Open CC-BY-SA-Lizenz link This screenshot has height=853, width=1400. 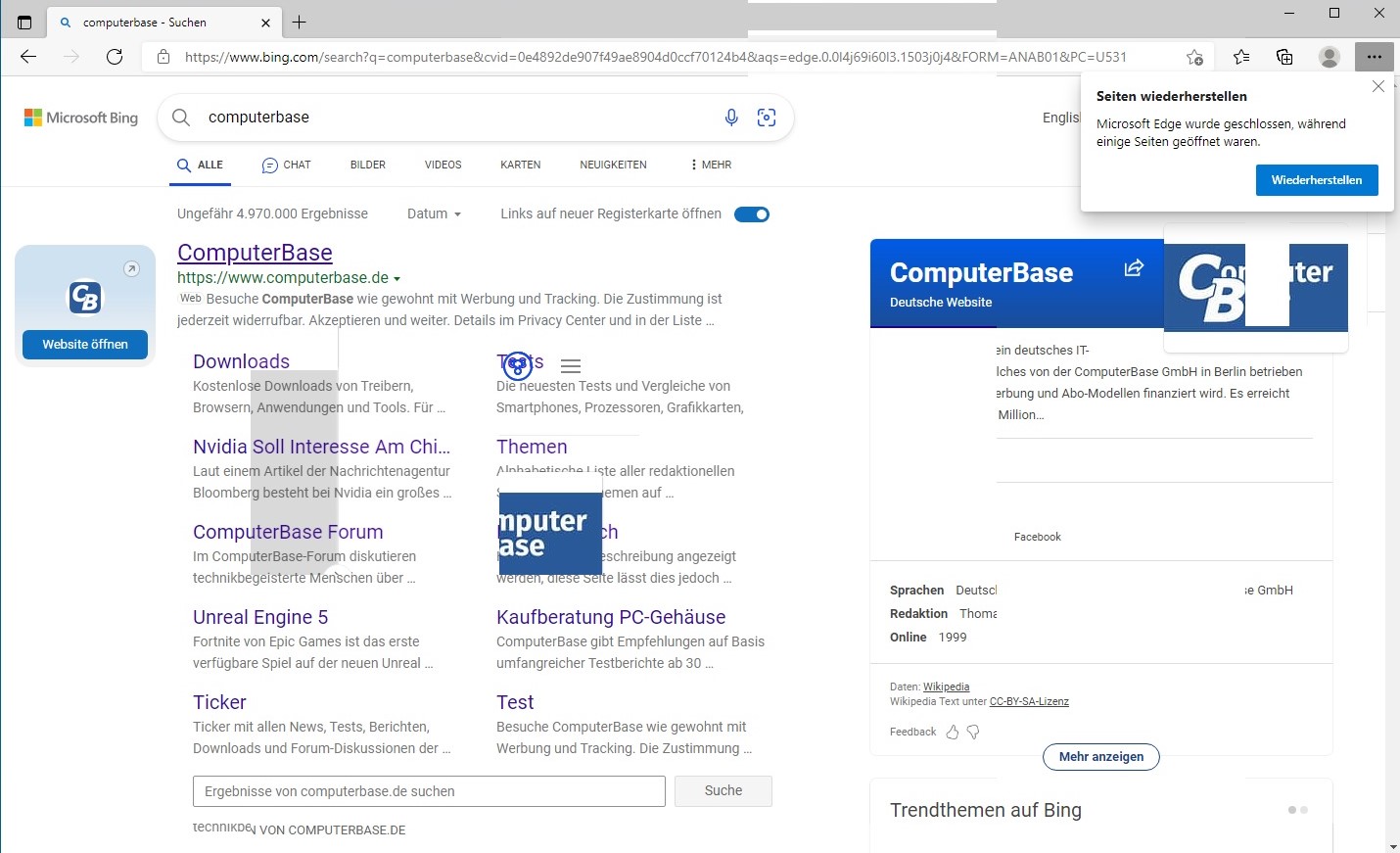(x=1029, y=701)
